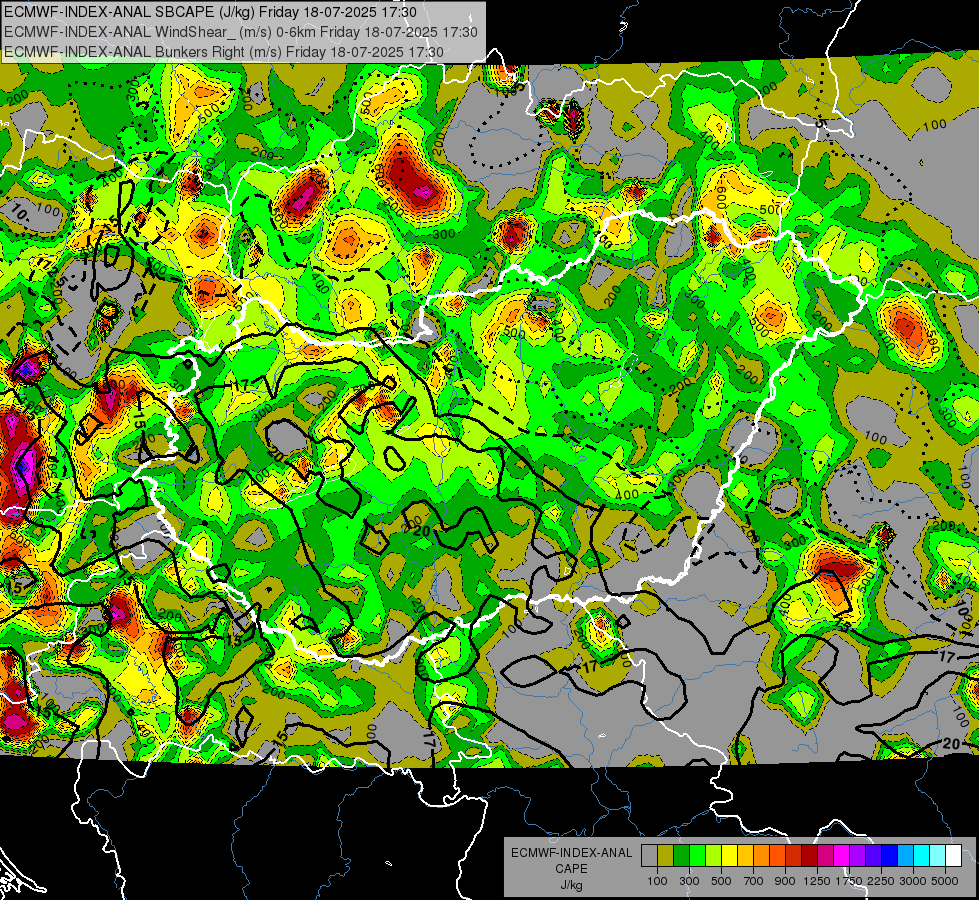Click the red-orange swatch left of 900

pos(777,855)
